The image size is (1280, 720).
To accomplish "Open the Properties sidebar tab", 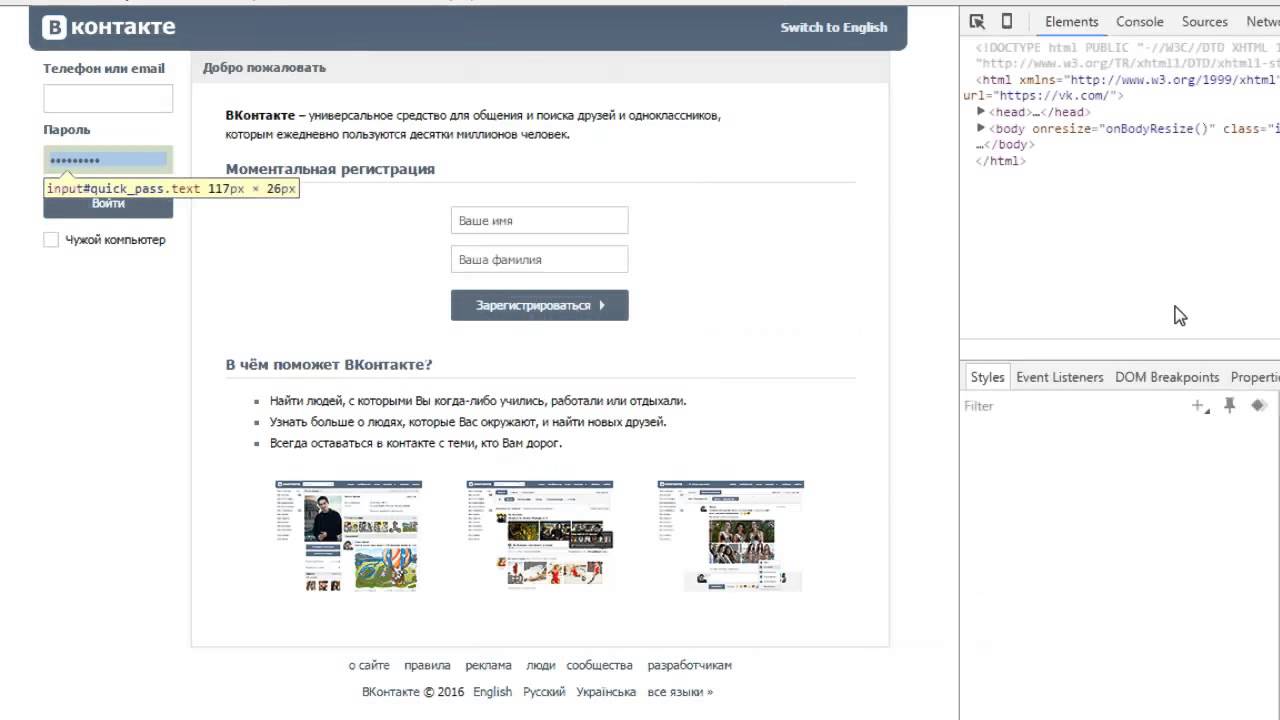I will pos(1254,377).
